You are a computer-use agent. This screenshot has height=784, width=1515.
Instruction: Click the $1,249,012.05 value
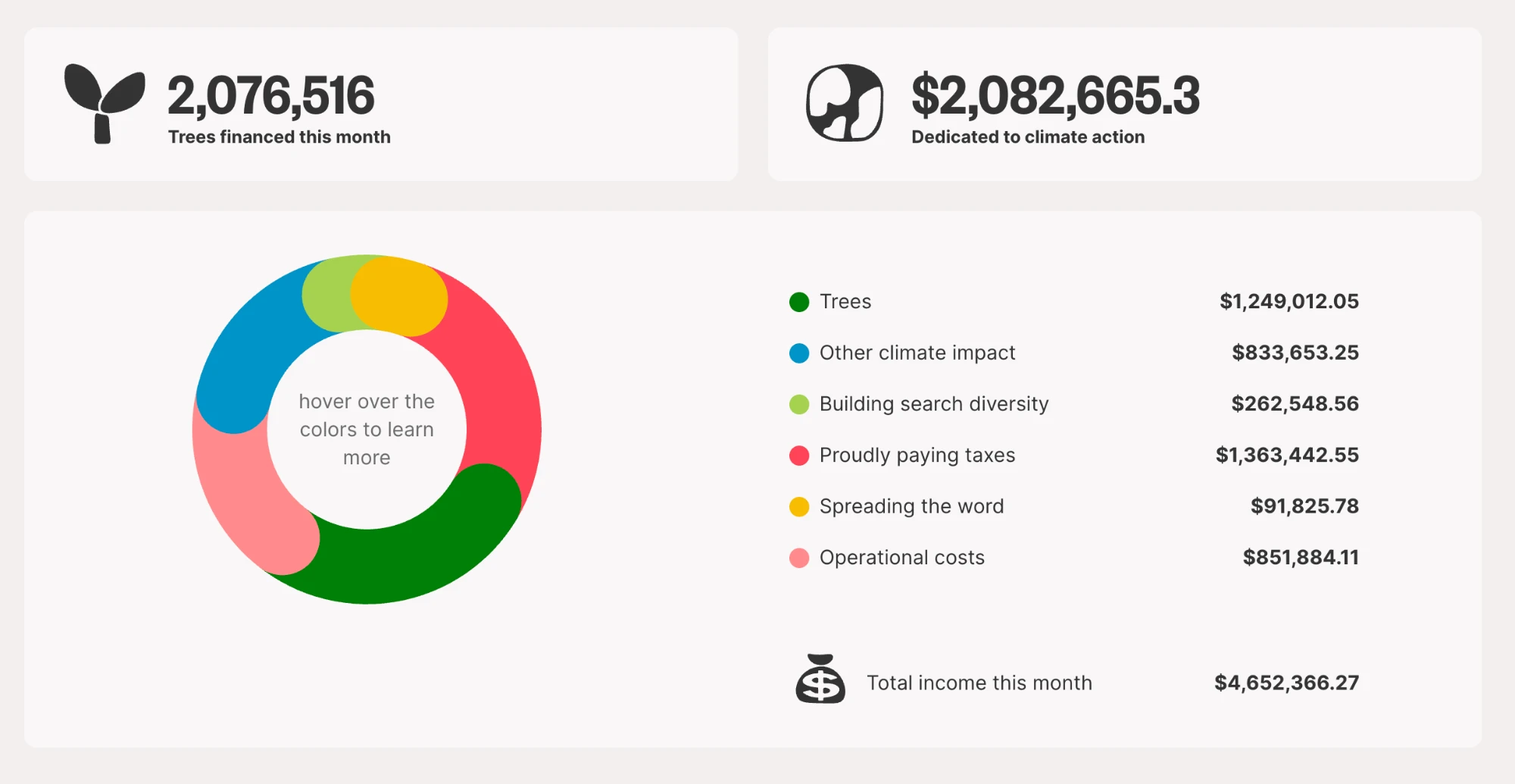click(1289, 301)
